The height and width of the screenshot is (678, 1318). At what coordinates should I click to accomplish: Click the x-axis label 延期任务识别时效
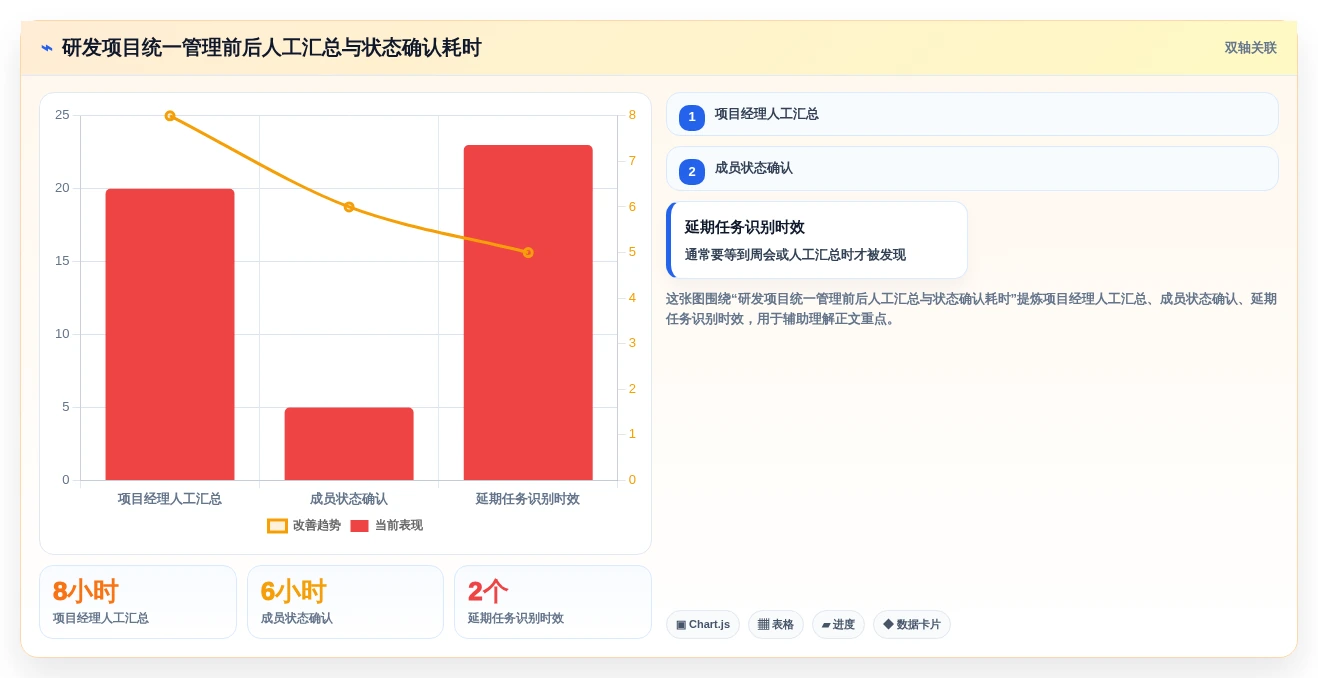tap(528, 499)
